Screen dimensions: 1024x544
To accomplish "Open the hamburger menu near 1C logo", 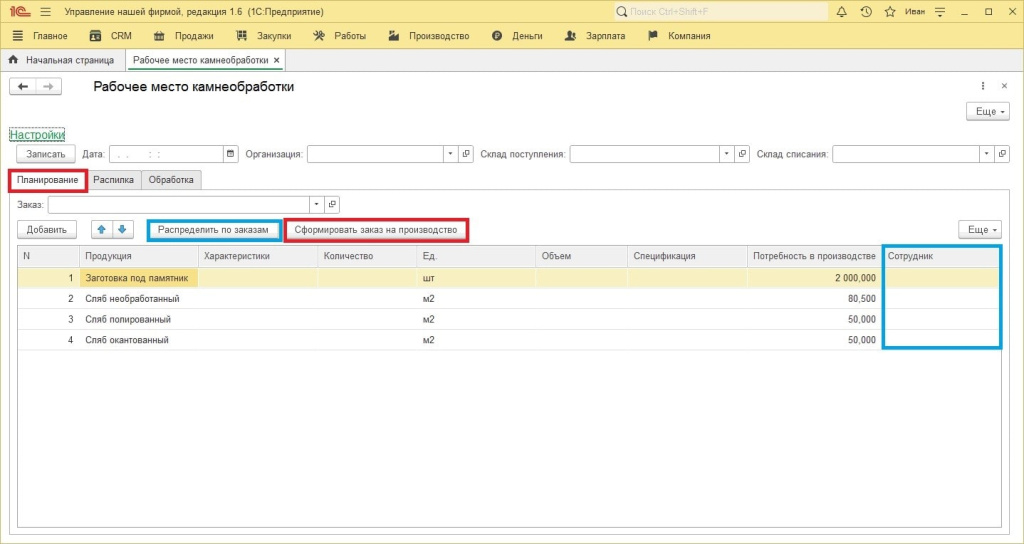I will [x=45, y=12].
